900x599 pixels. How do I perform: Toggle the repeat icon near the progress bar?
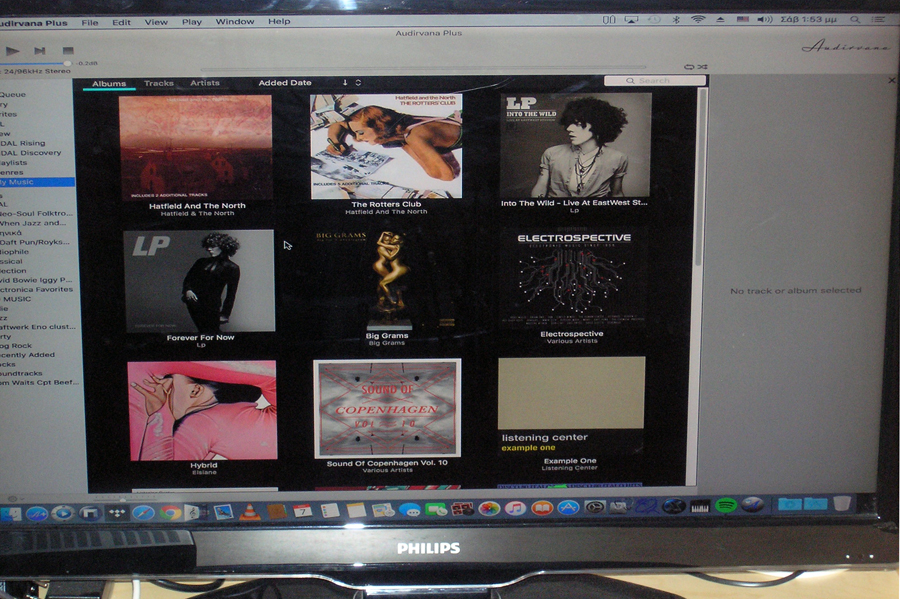(x=689, y=67)
